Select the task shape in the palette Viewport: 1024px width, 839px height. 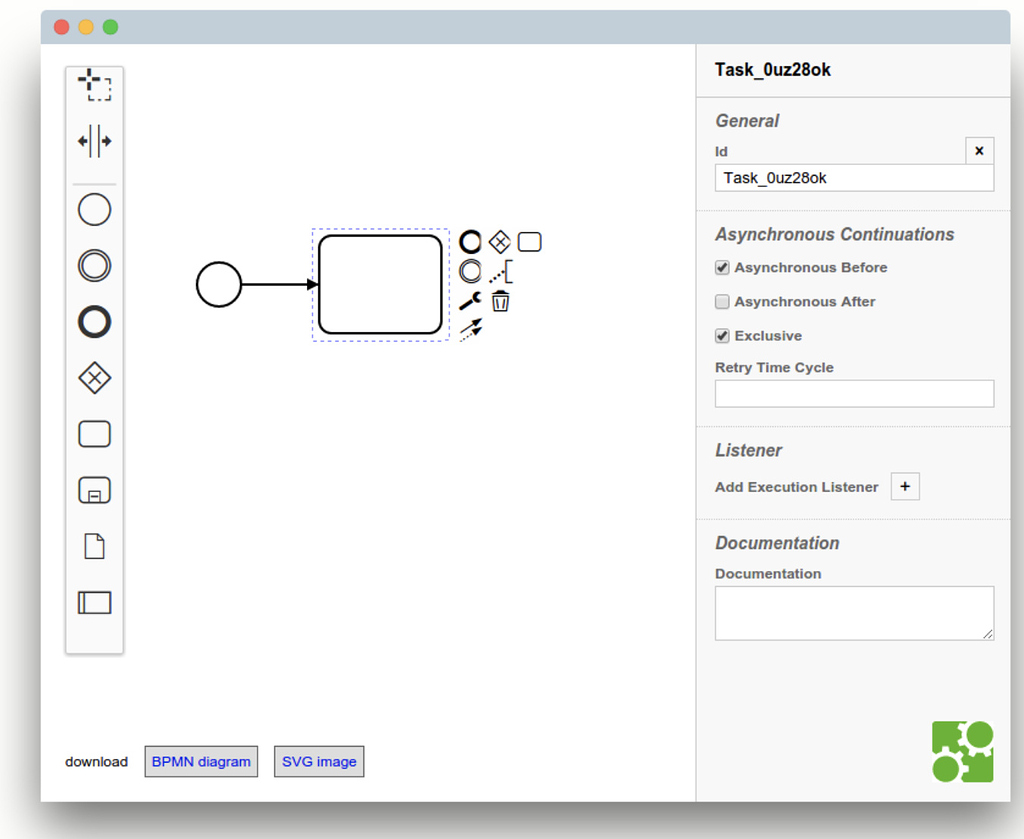pos(94,433)
